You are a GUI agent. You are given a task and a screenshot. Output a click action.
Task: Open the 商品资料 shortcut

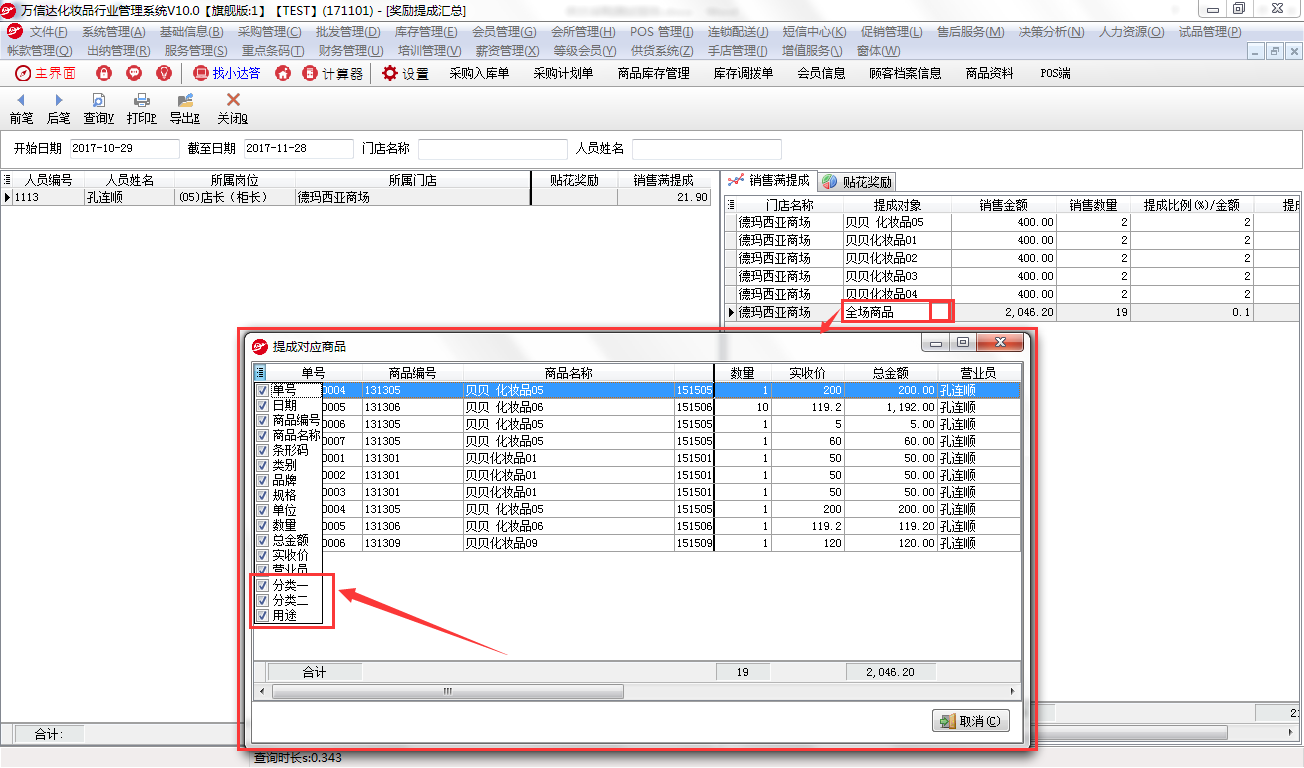989,73
